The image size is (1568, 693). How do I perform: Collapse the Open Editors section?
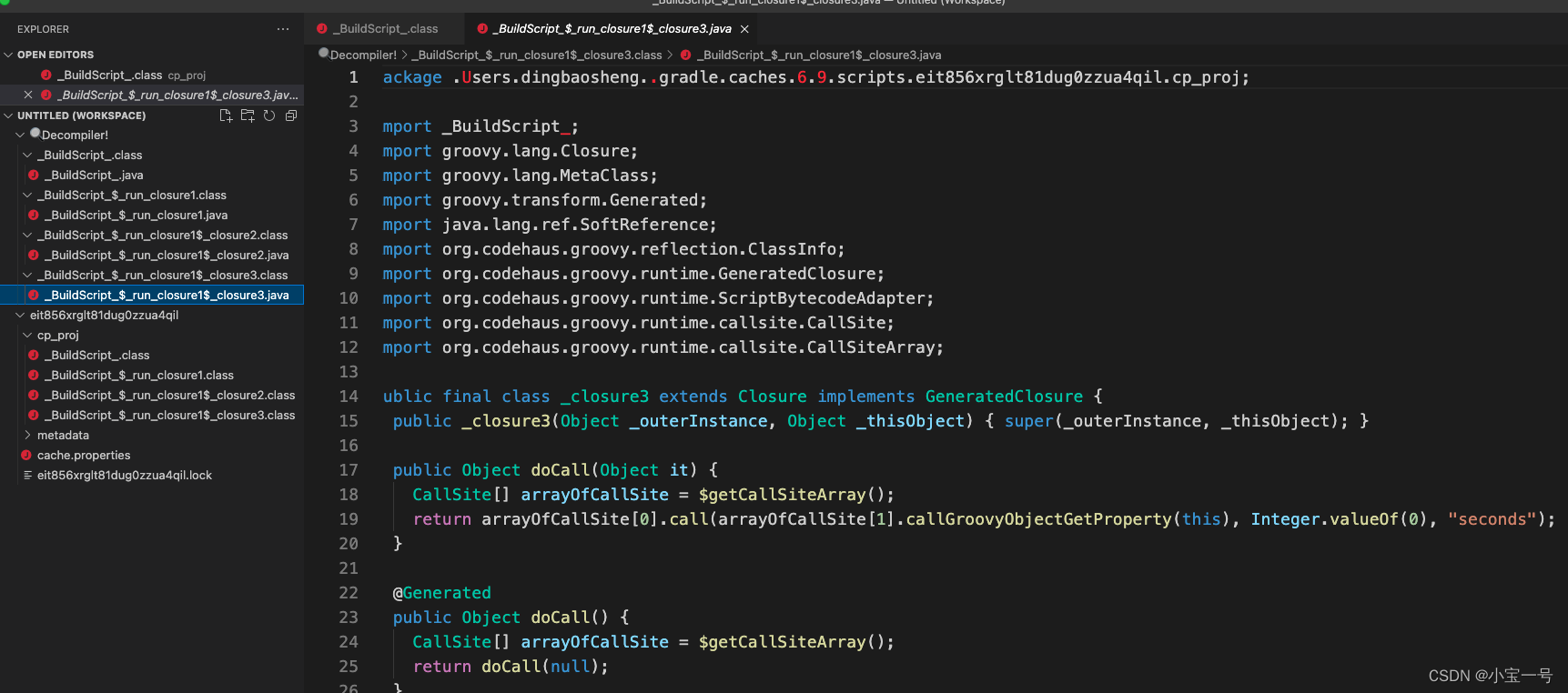pyautogui.click(x=8, y=55)
